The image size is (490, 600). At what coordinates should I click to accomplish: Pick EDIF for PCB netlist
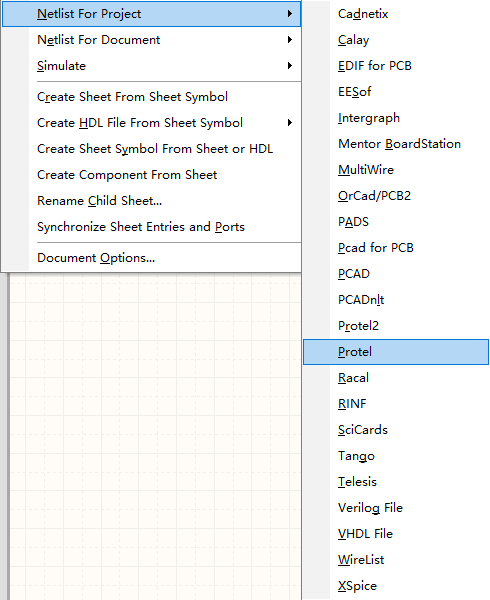[x=396, y=66]
